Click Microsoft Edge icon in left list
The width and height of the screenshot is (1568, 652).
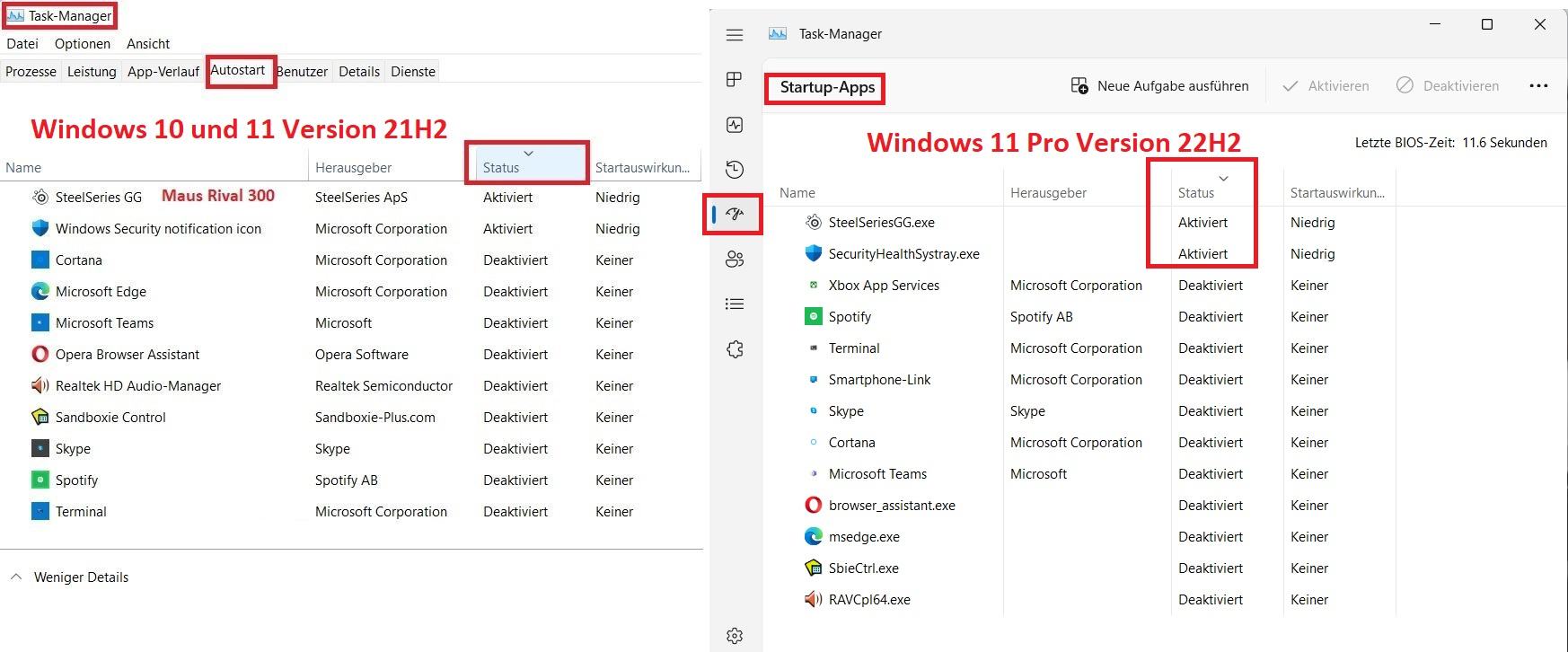40,291
